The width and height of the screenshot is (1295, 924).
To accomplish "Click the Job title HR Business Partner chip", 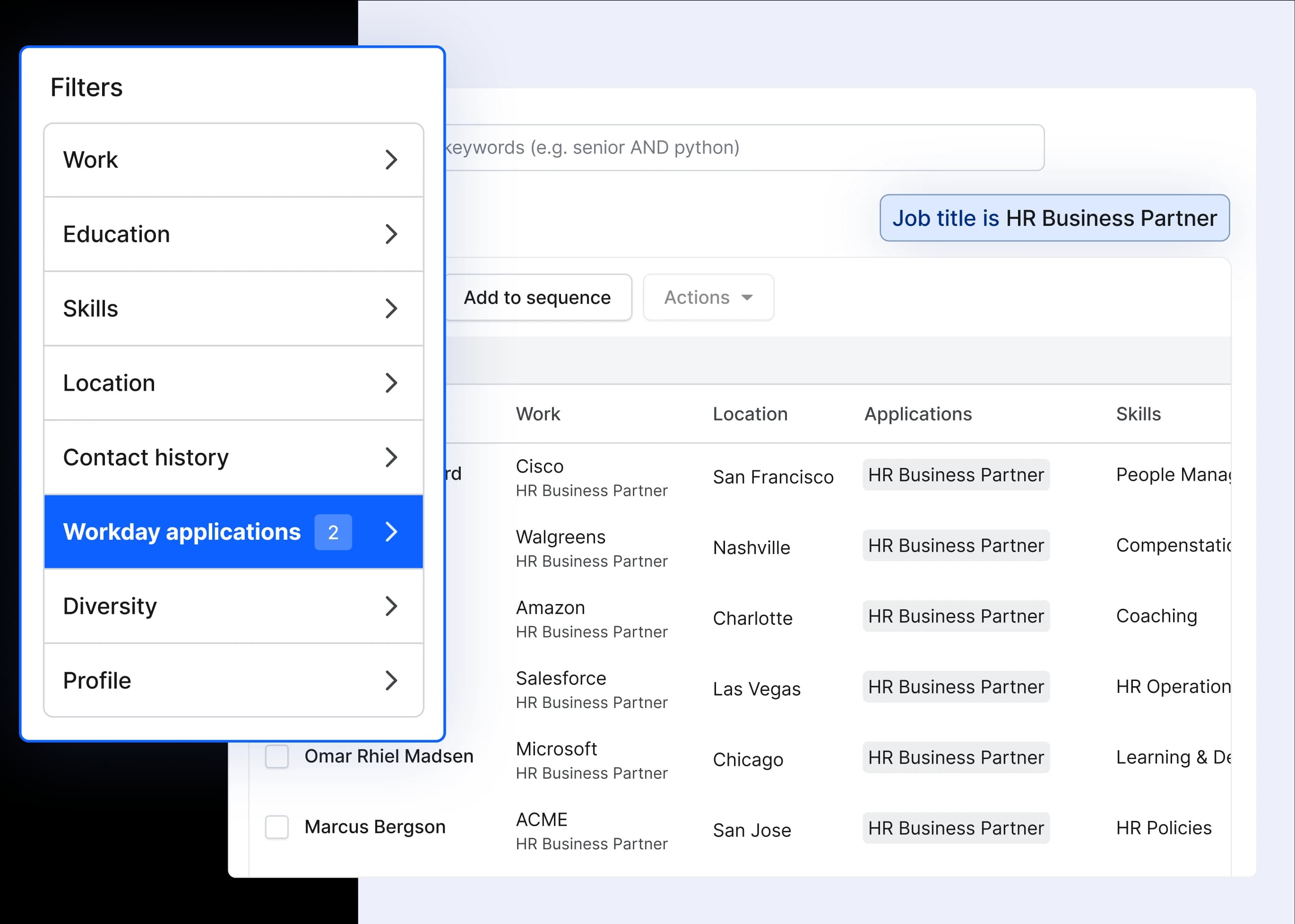I will [1054, 218].
